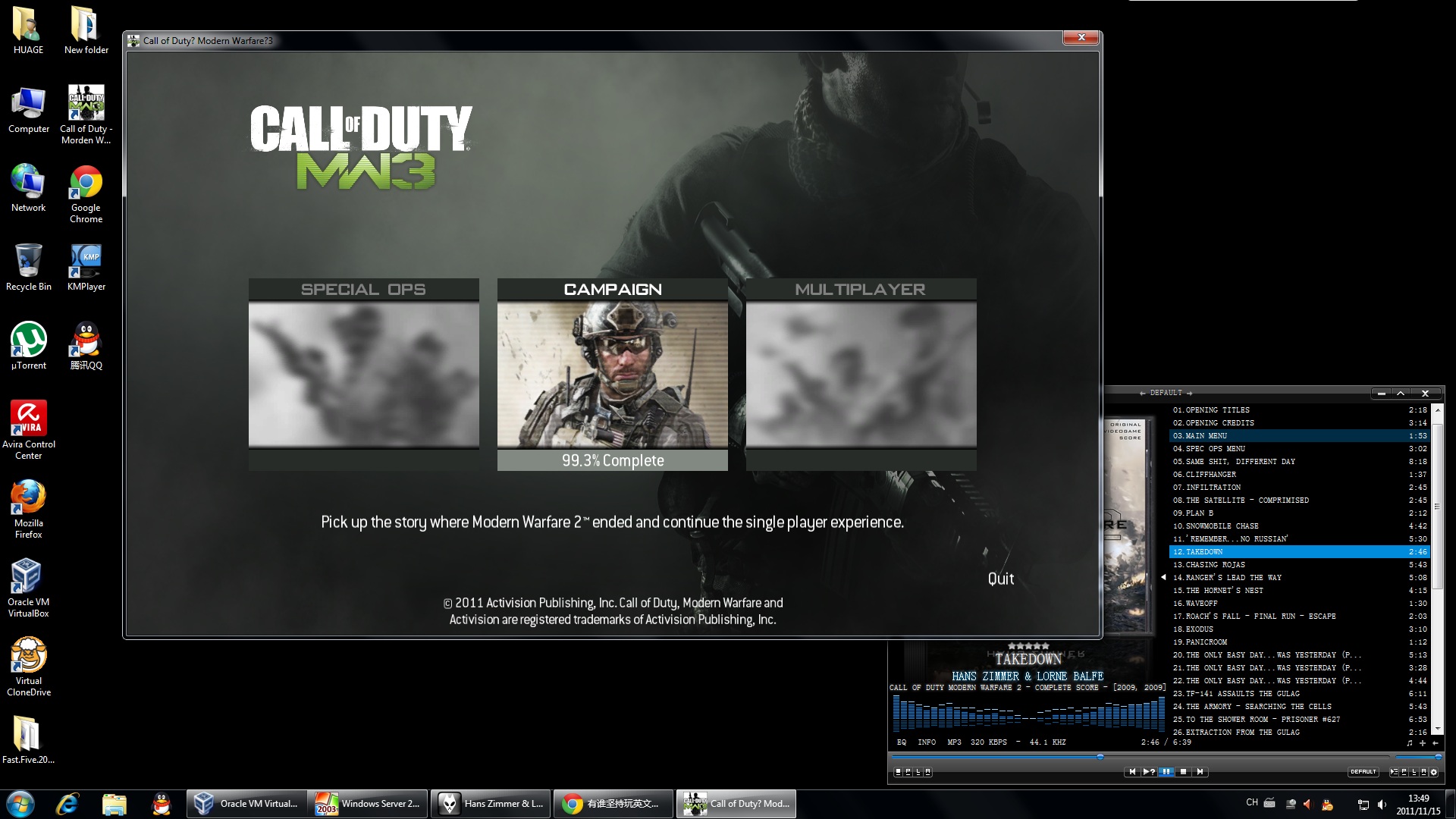
Task: Open the Network desktop icon
Action: (x=28, y=188)
